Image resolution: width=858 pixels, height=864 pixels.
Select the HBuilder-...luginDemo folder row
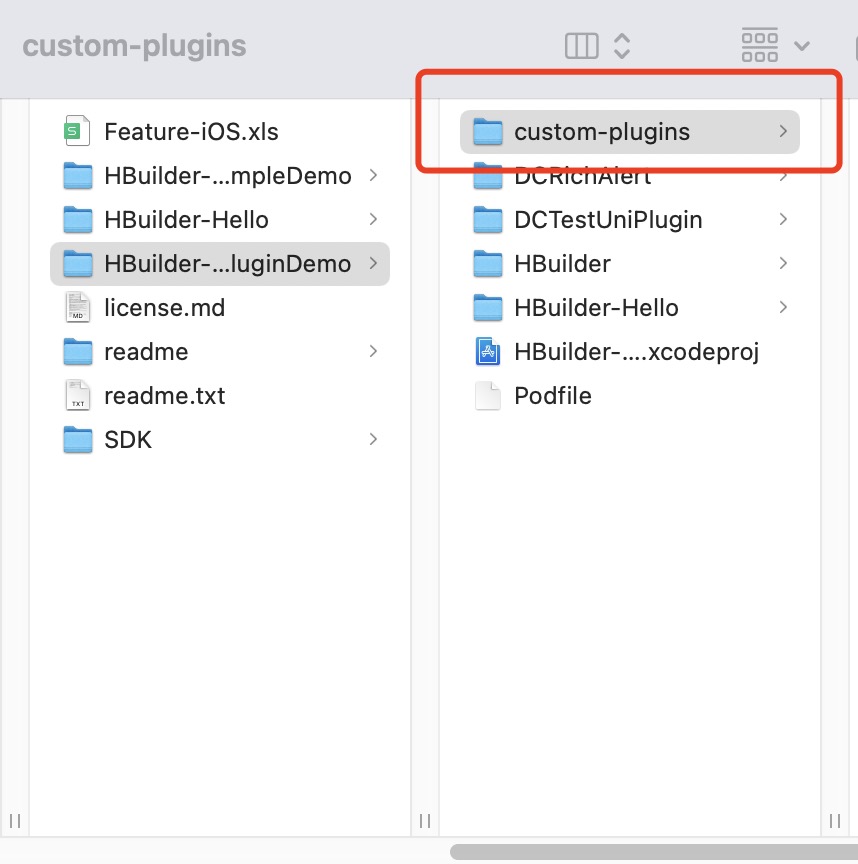(220, 263)
